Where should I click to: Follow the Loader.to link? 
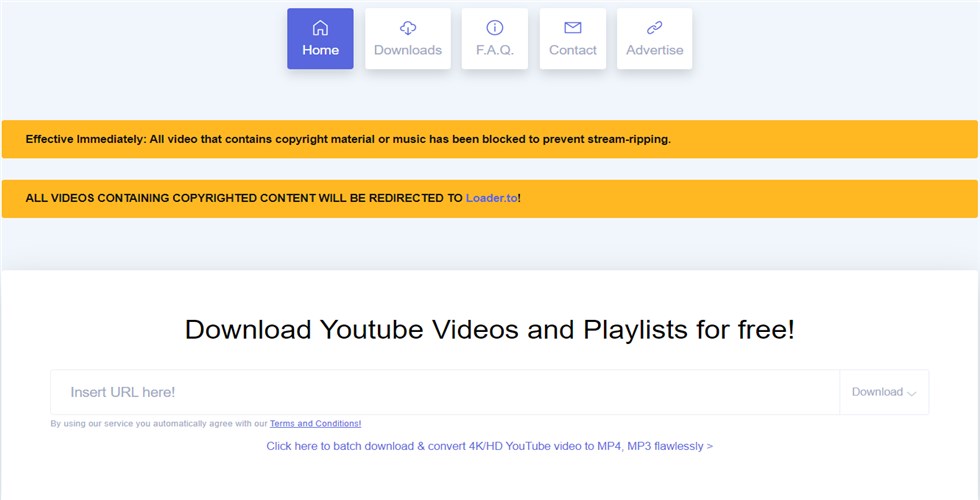(x=491, y=198)
